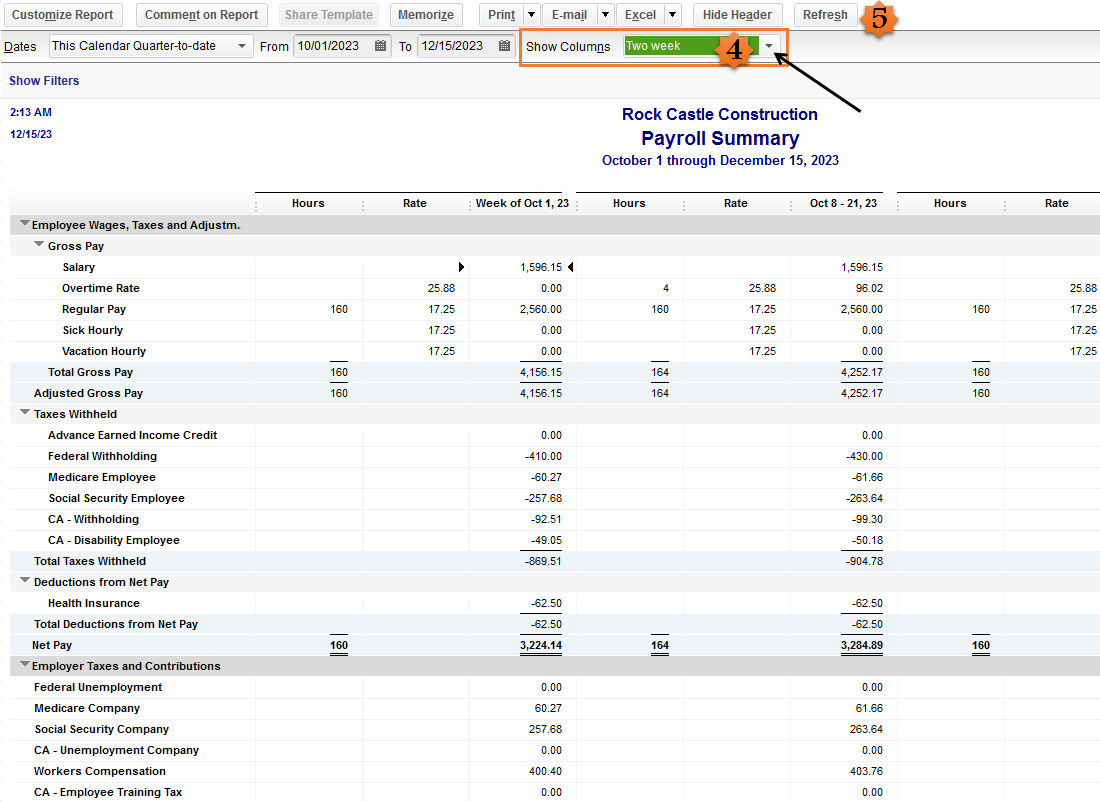The image size is (1100, 802).
Task: Select the Overtime Rate row label
Action: pyautogui.click(x=100, y=288)
